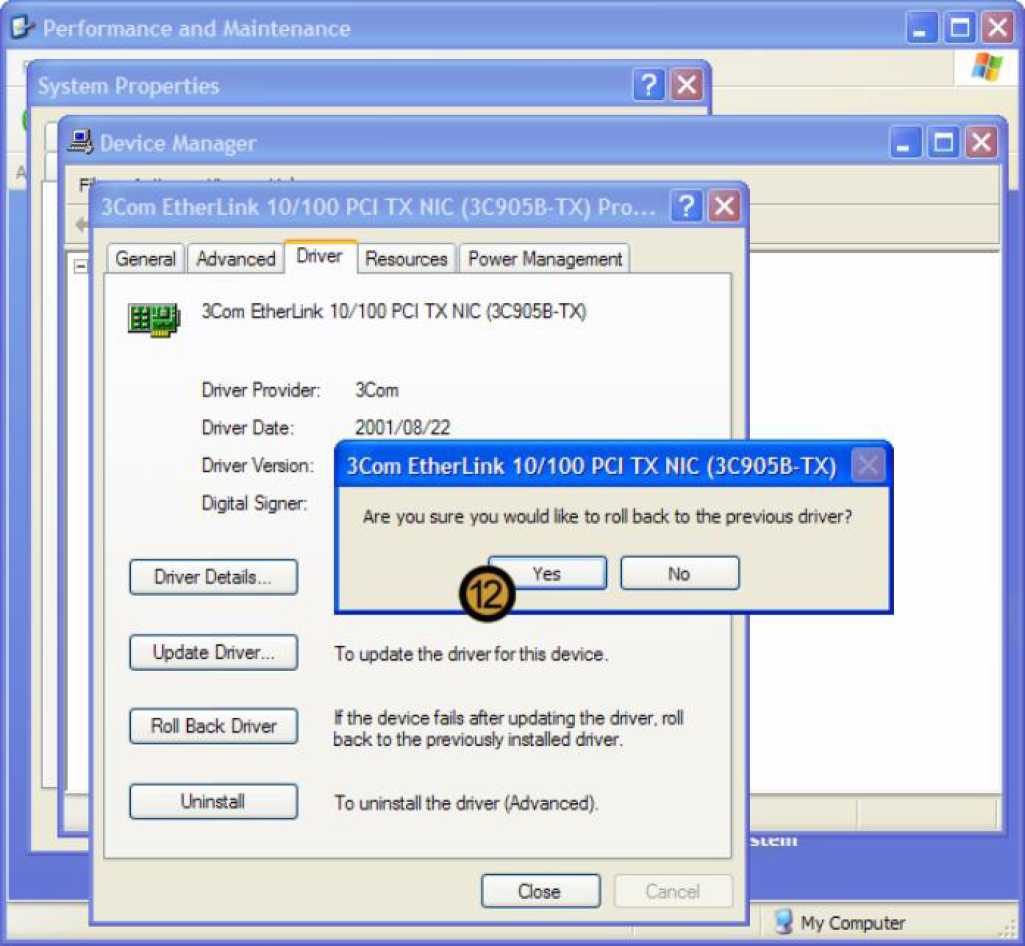The height and width of the screenshot is (946, 1025).
Task: Click Update Driver button
Action: (x=213, y=652)
